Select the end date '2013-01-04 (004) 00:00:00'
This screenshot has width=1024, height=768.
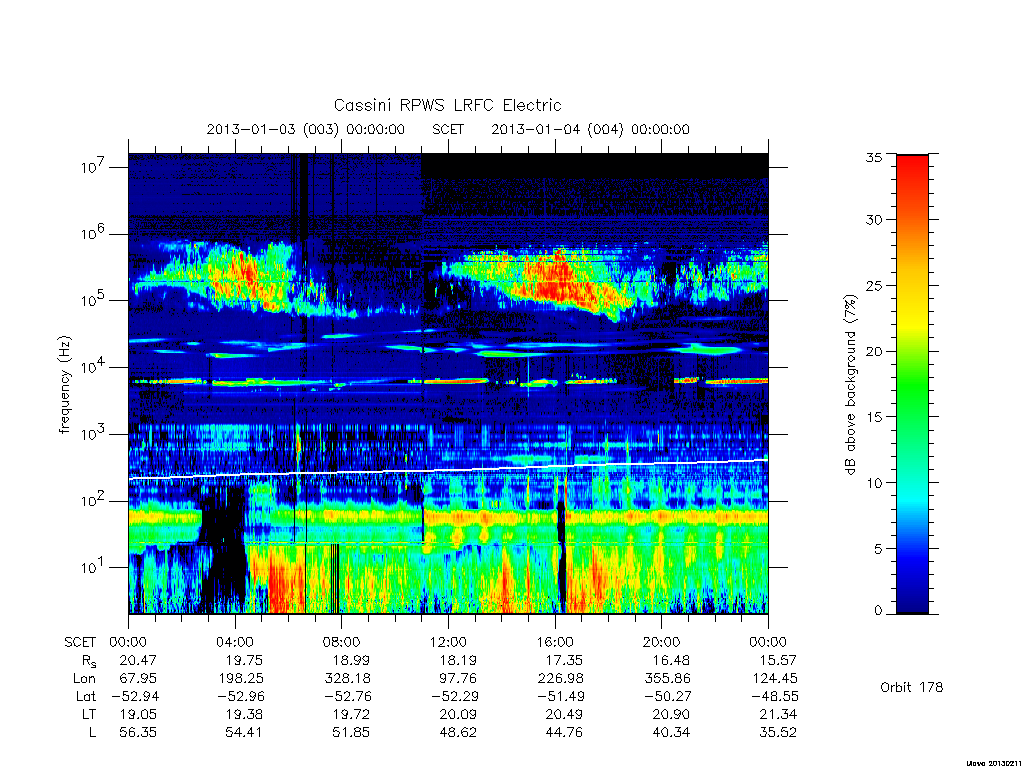(x=590, y=129)
